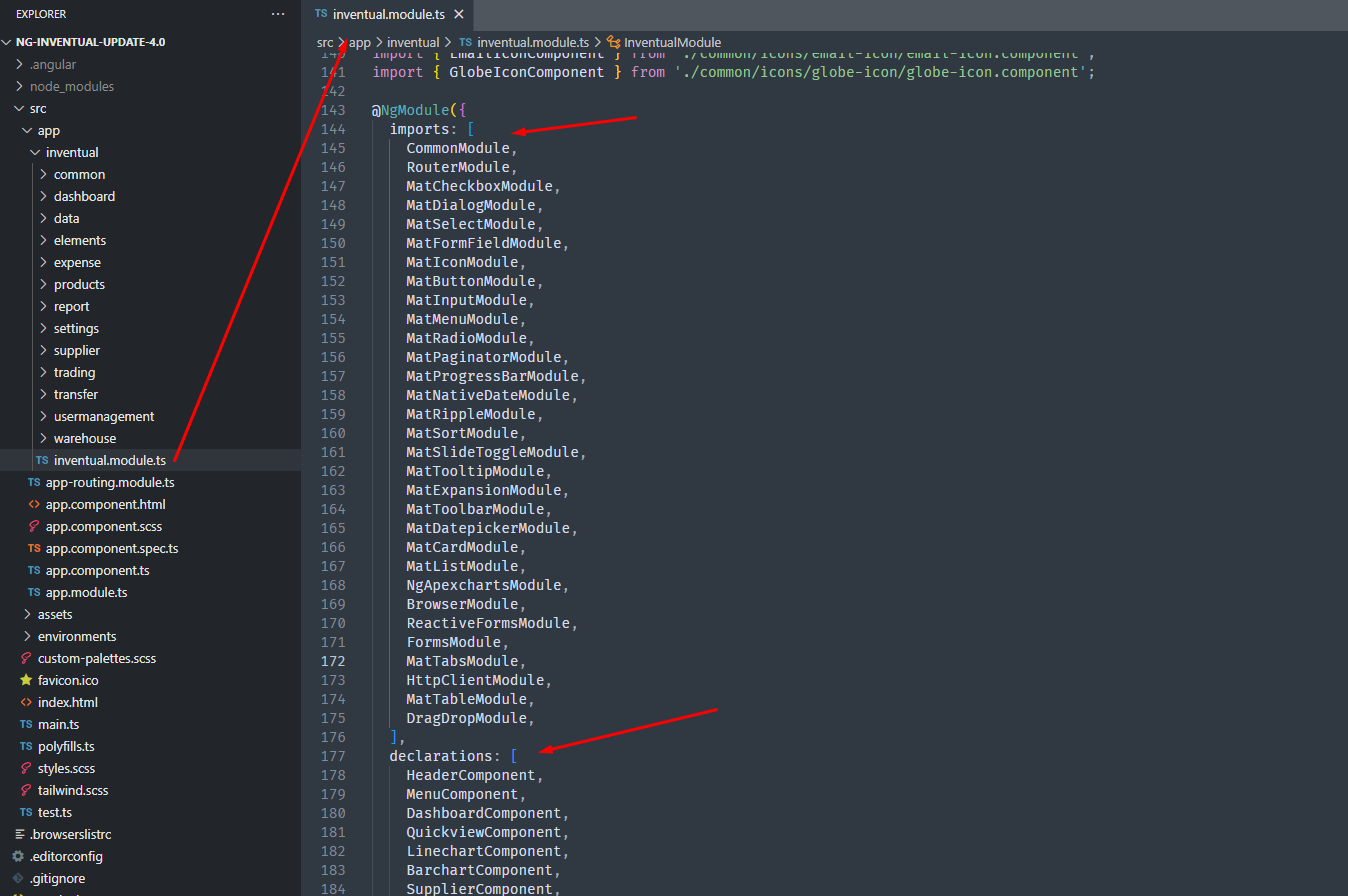Screen dimensions: 1348x896
Task: Open test.ts file
Action: 150,812
